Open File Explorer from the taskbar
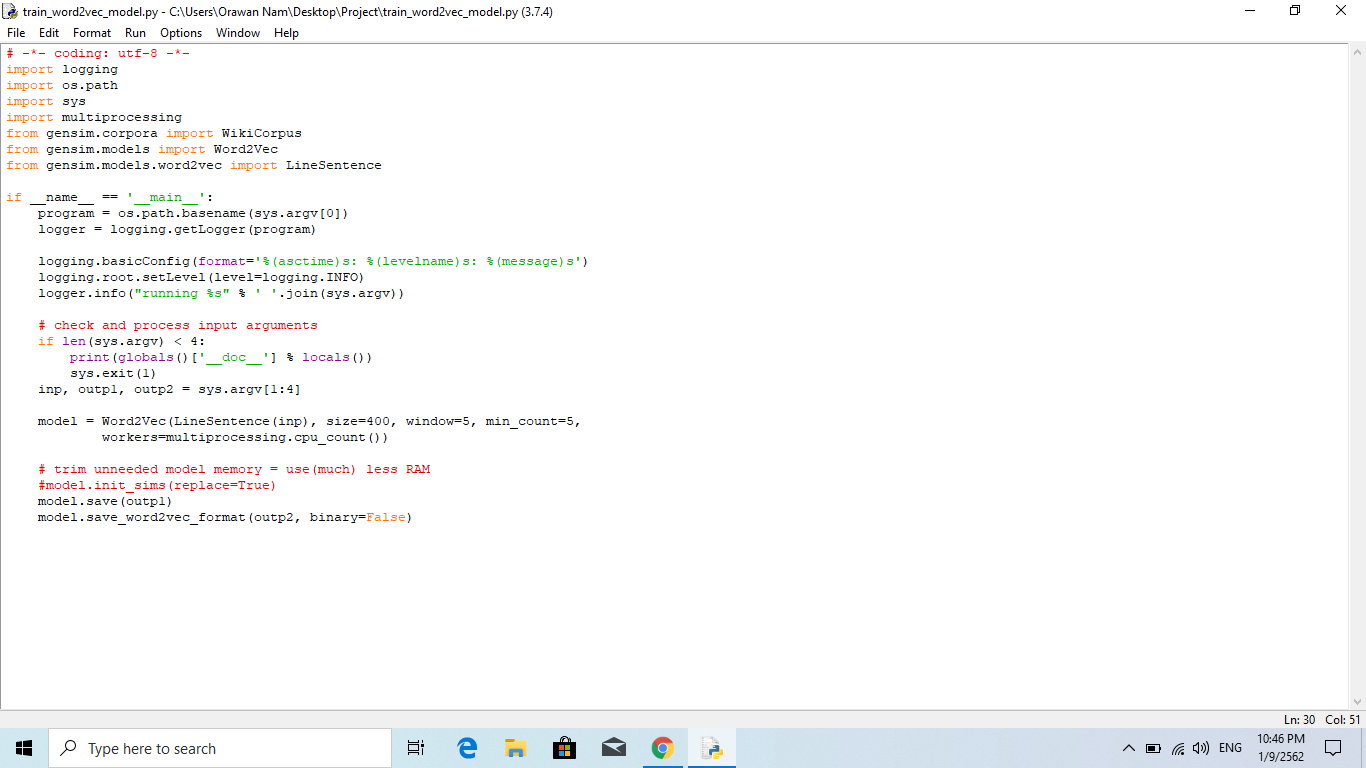 point(515,747)
